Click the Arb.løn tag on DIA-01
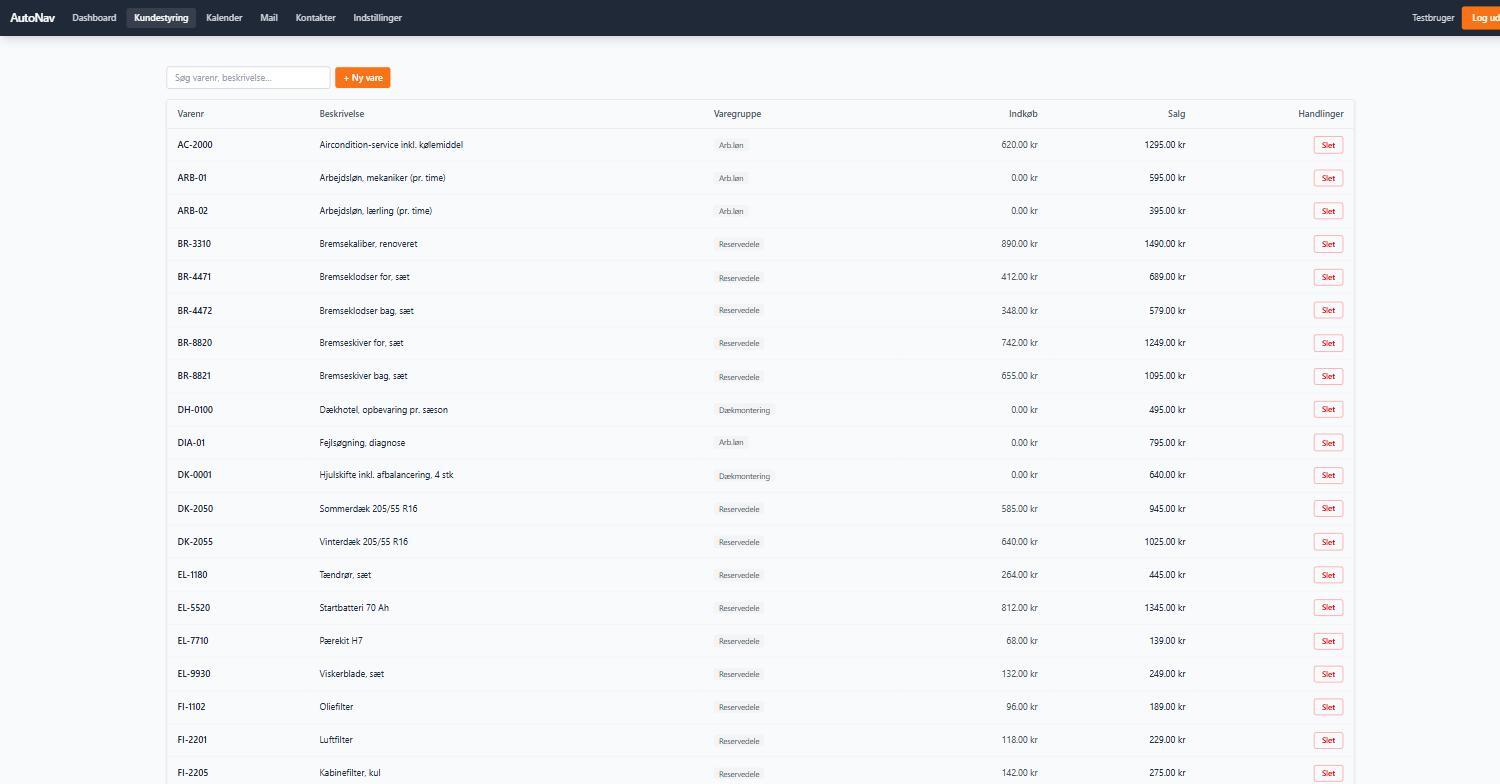 click(x=731, y=442)
